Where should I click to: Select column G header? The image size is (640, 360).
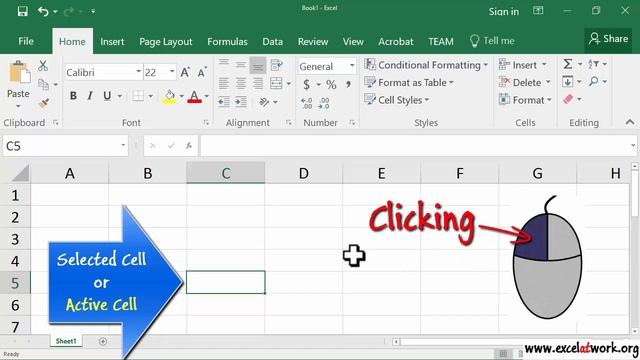pos(538,173)
